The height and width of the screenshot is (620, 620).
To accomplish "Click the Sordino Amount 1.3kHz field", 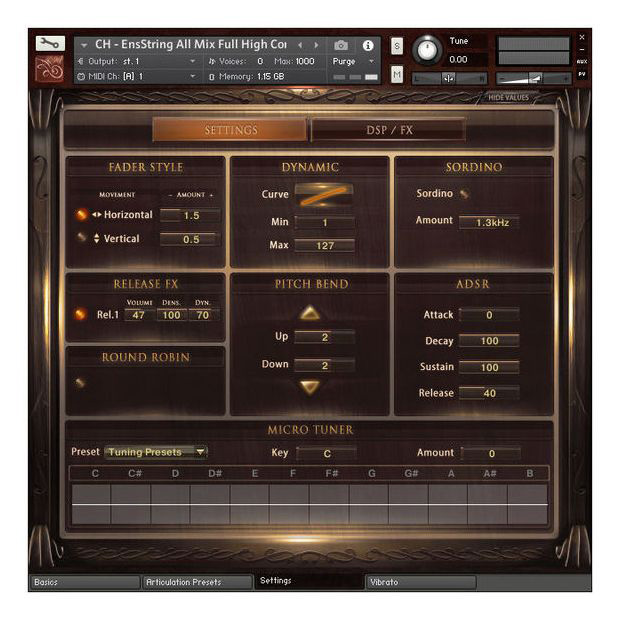I will (x=490, y=222).
